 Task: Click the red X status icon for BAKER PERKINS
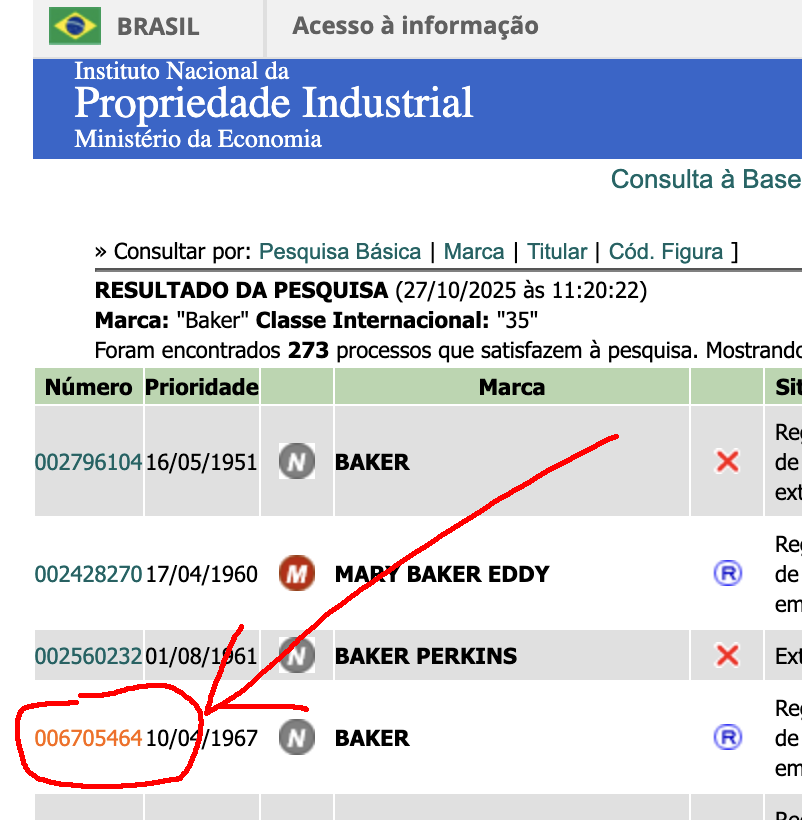(x=727, y=655)
